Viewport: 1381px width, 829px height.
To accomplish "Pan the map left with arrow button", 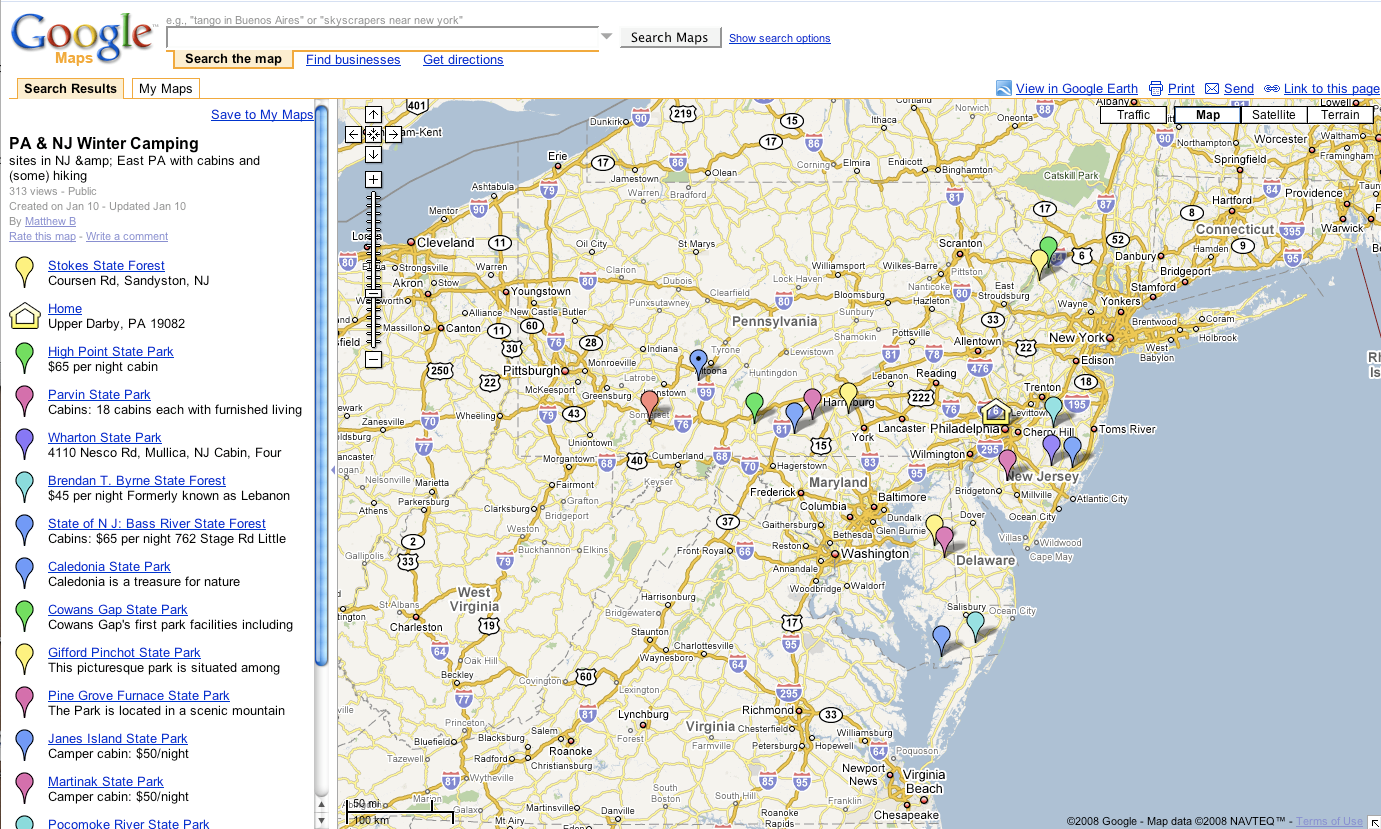I will [354, 134].
